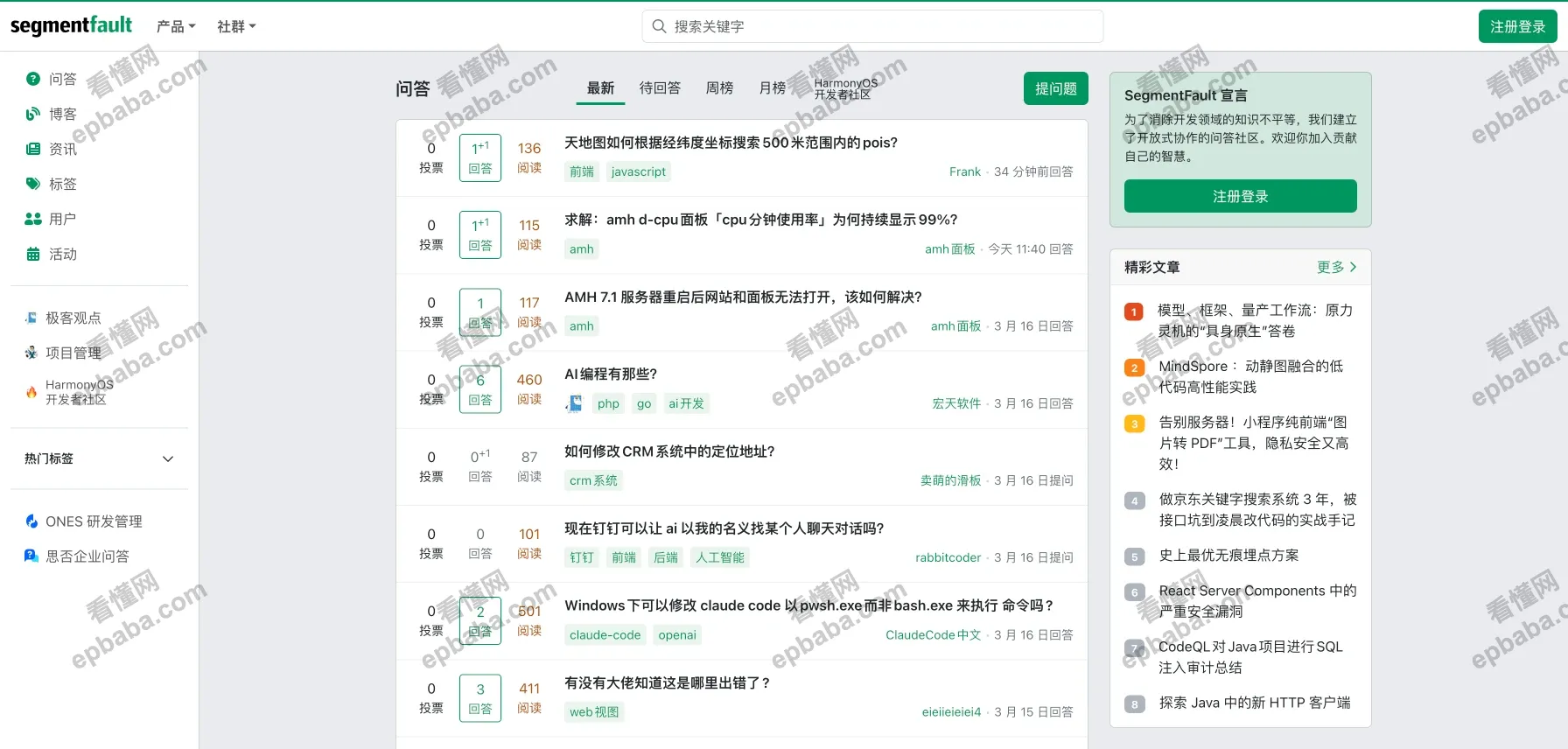
Task: Click the web视图 tag
Action: click(594, 712)
